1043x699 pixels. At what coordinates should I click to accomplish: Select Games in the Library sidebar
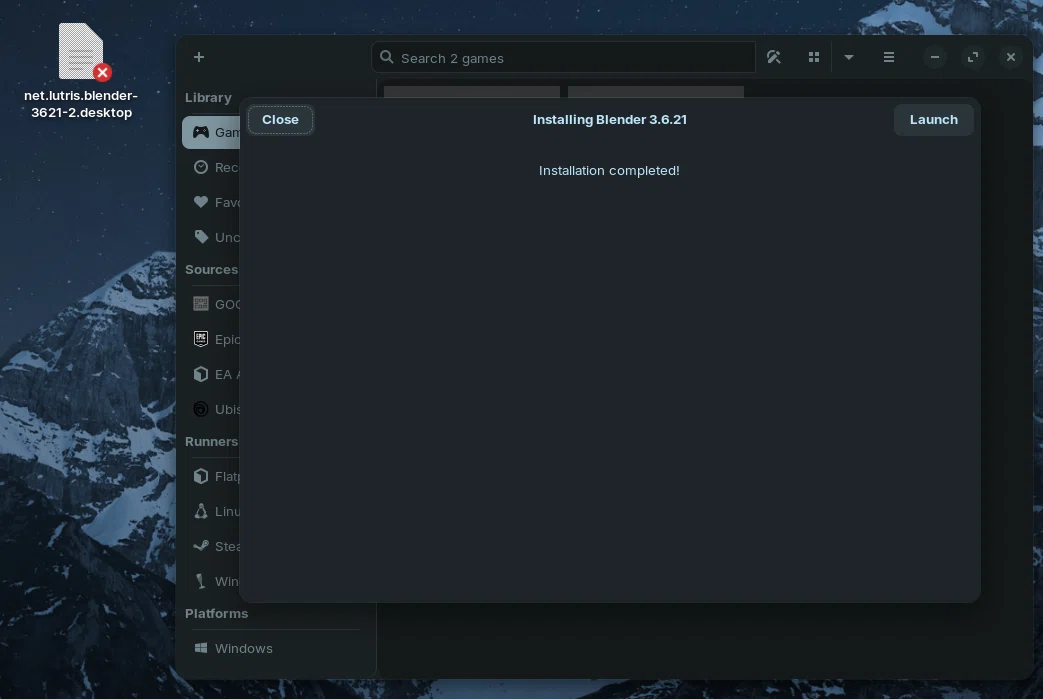point(211,132)
